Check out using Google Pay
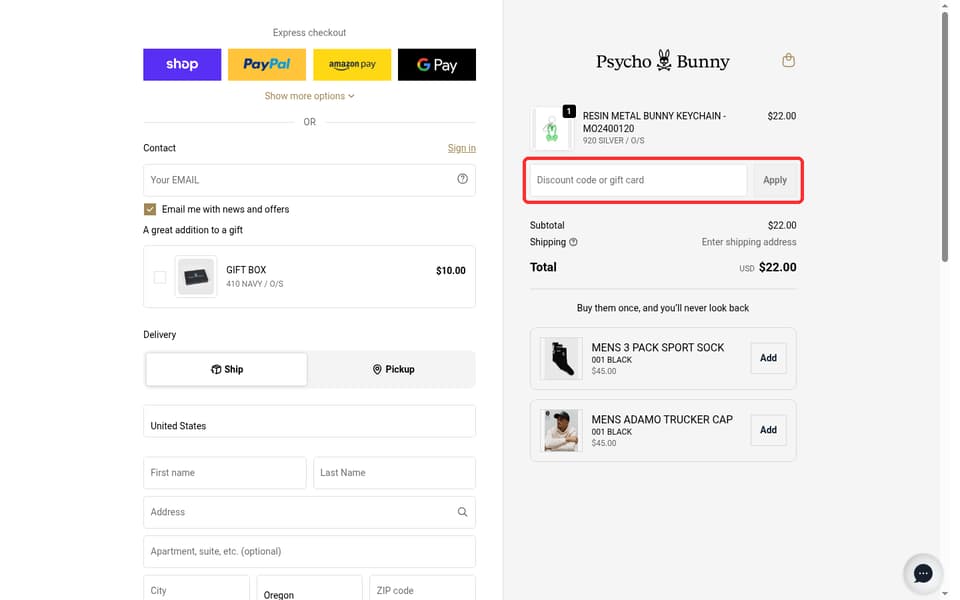Image resolution: width=960 pixels, height=600 pixels. pos(437,64)
